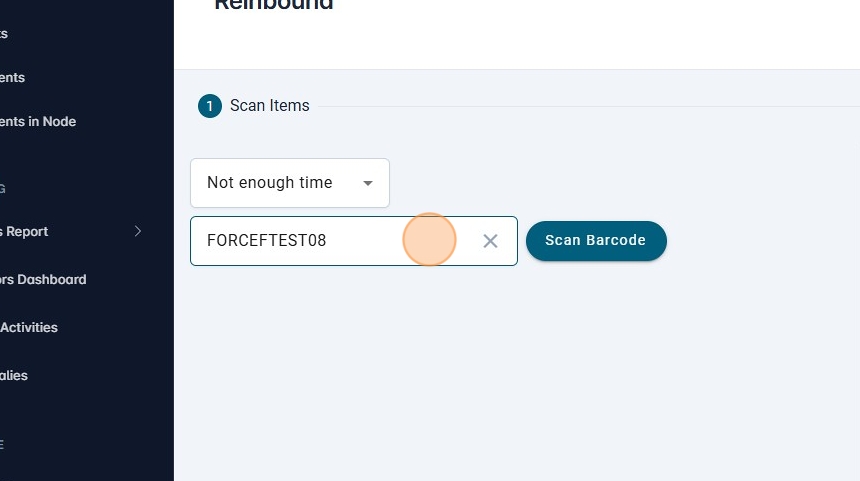Open the Activities sidebar entry
The image size is (860, 481).
(x=29, y=328)
